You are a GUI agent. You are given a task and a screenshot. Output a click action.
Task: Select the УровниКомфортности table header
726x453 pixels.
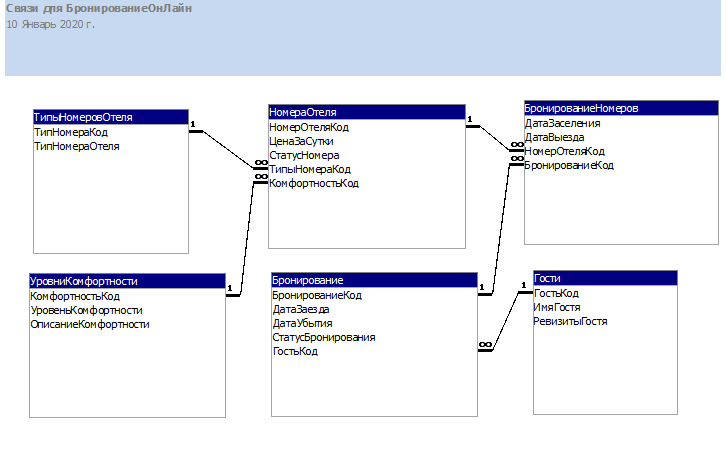(x=127, y=282)
